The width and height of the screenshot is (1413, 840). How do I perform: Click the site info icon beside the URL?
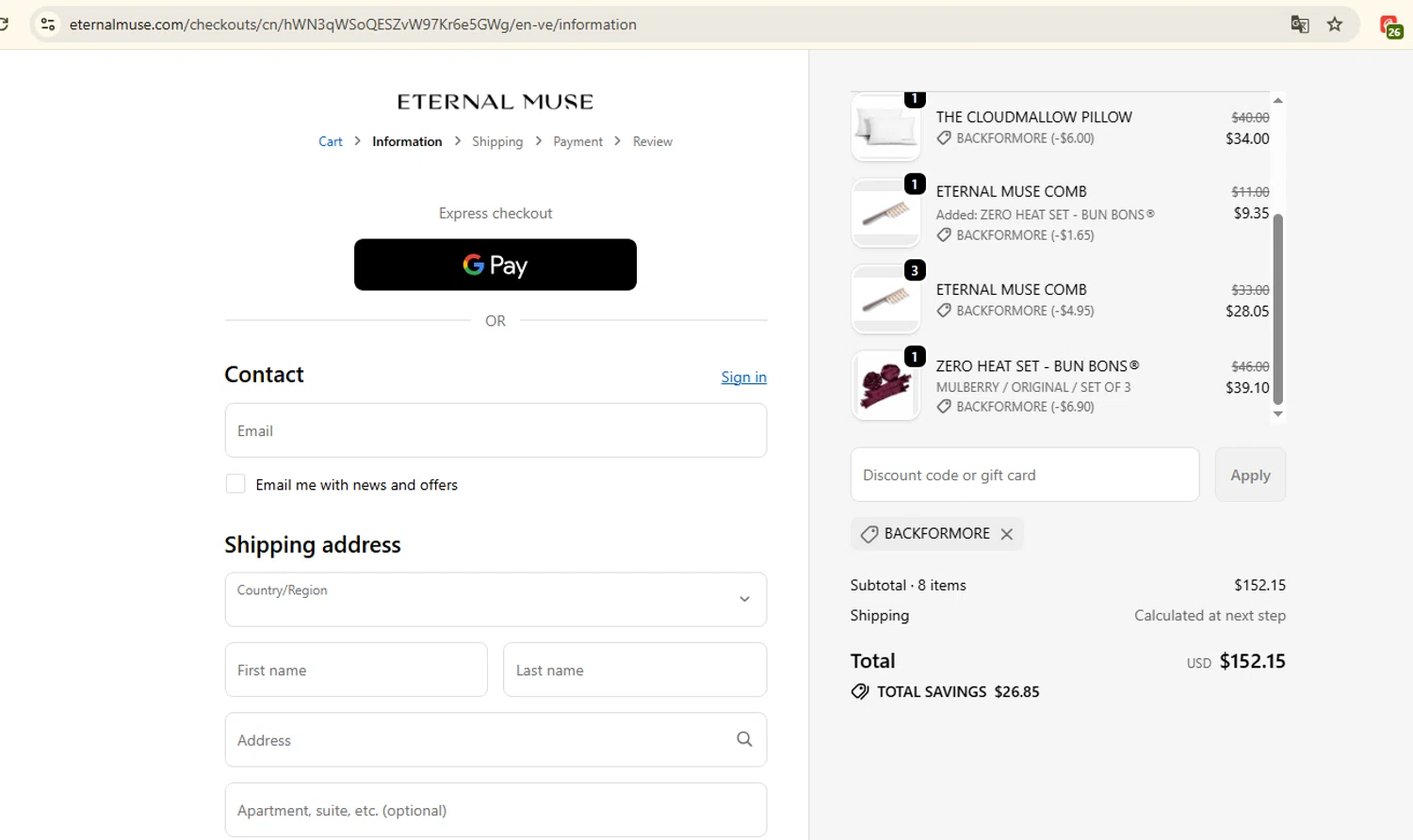click(48, 24)
